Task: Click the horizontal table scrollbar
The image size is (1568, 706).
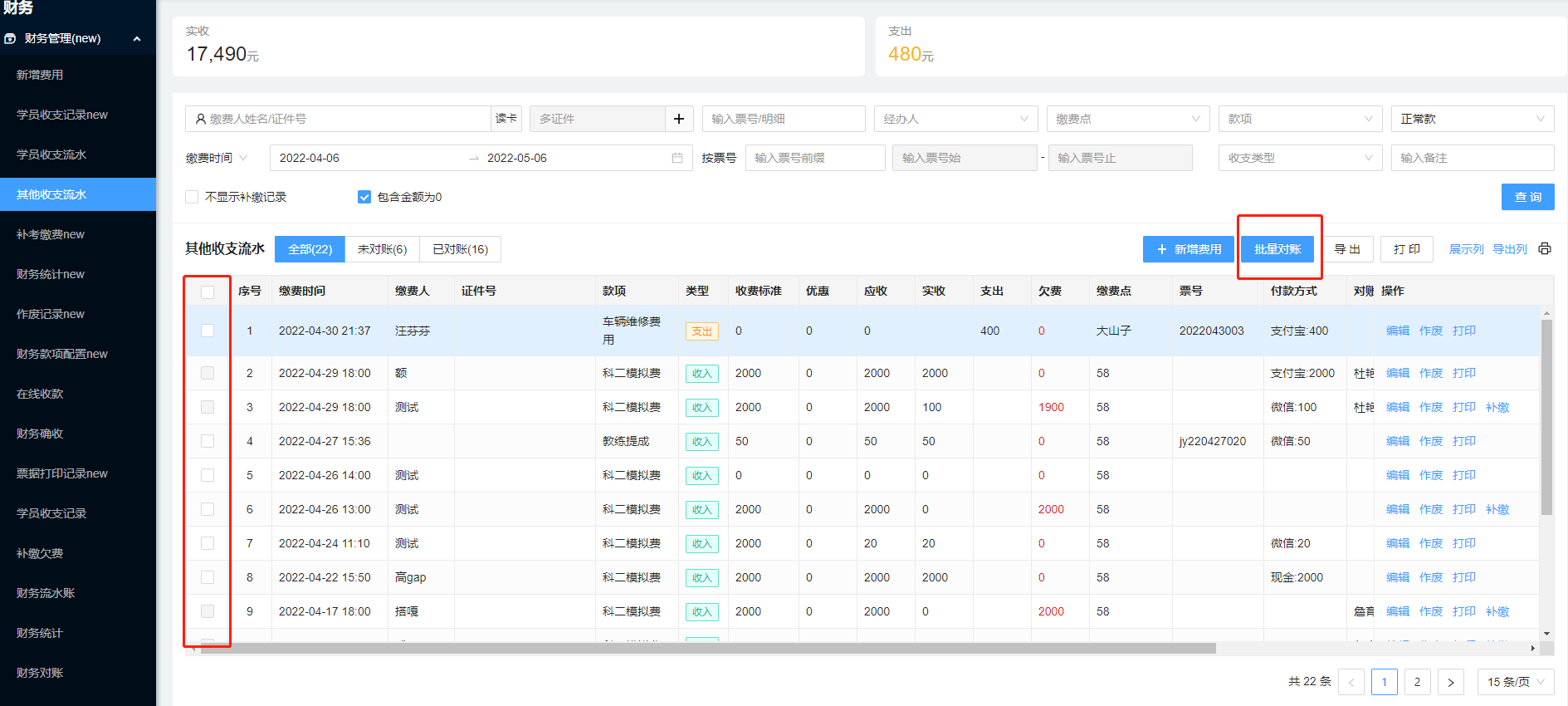Action: click(x=706, y=649)
